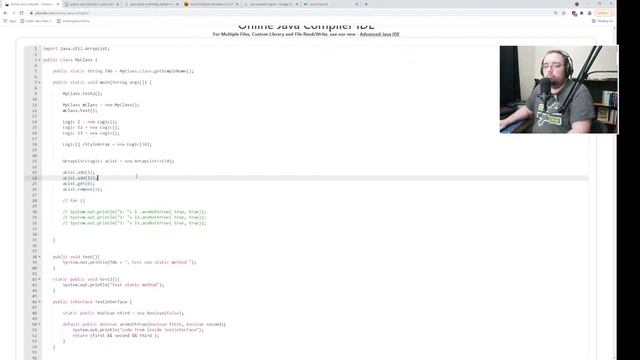Image resolution: width=640 pixels, height=360 pixels.
Task: Click the zoom magnifier icon in the address bar
Action: [x=556, y=13]
